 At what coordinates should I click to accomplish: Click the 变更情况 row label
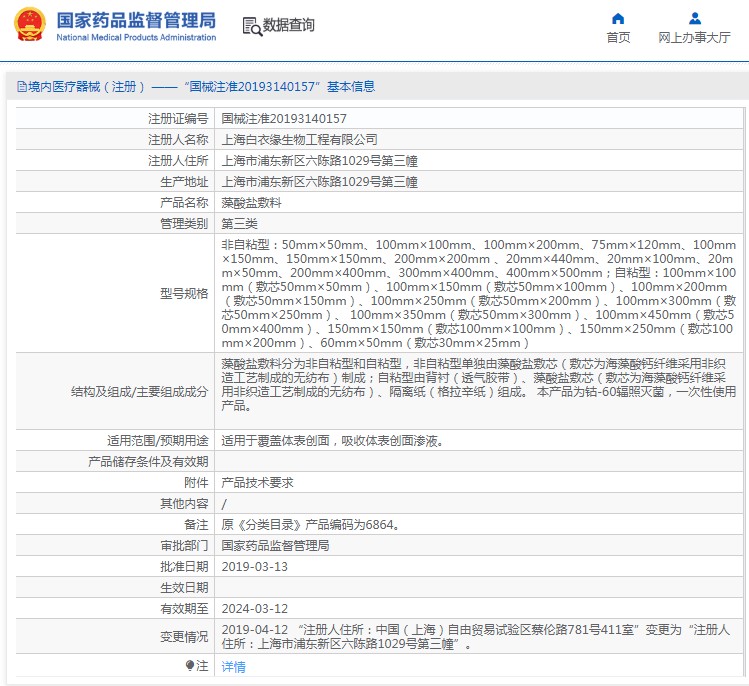pos(184,637)
